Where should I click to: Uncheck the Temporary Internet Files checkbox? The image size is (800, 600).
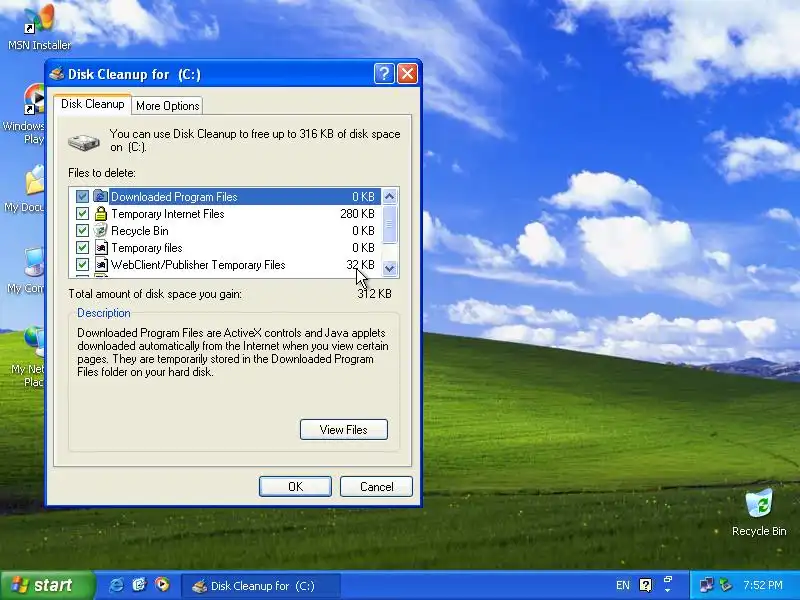[x=82, y=213]
